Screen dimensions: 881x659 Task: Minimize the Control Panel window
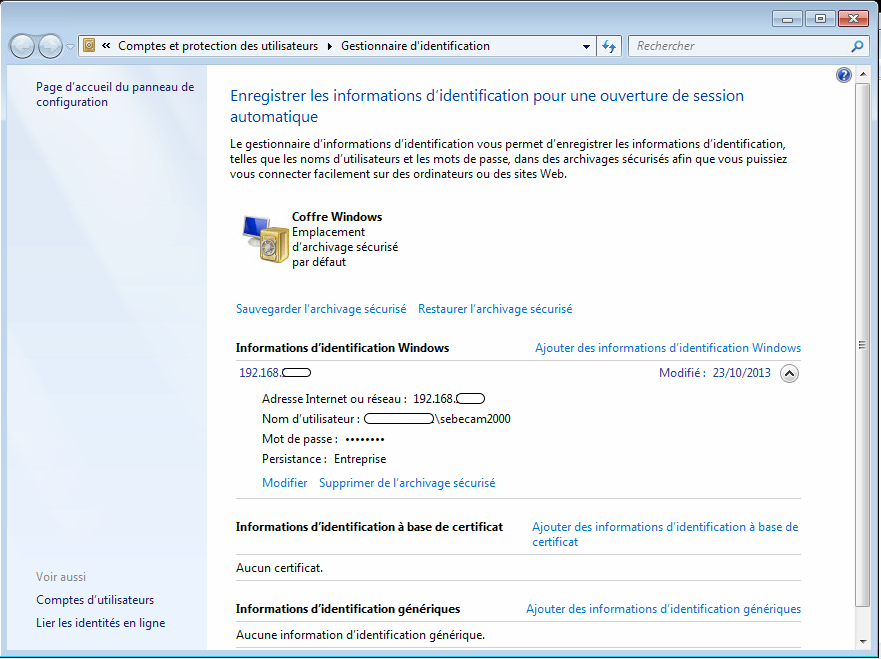coord(788,19)
